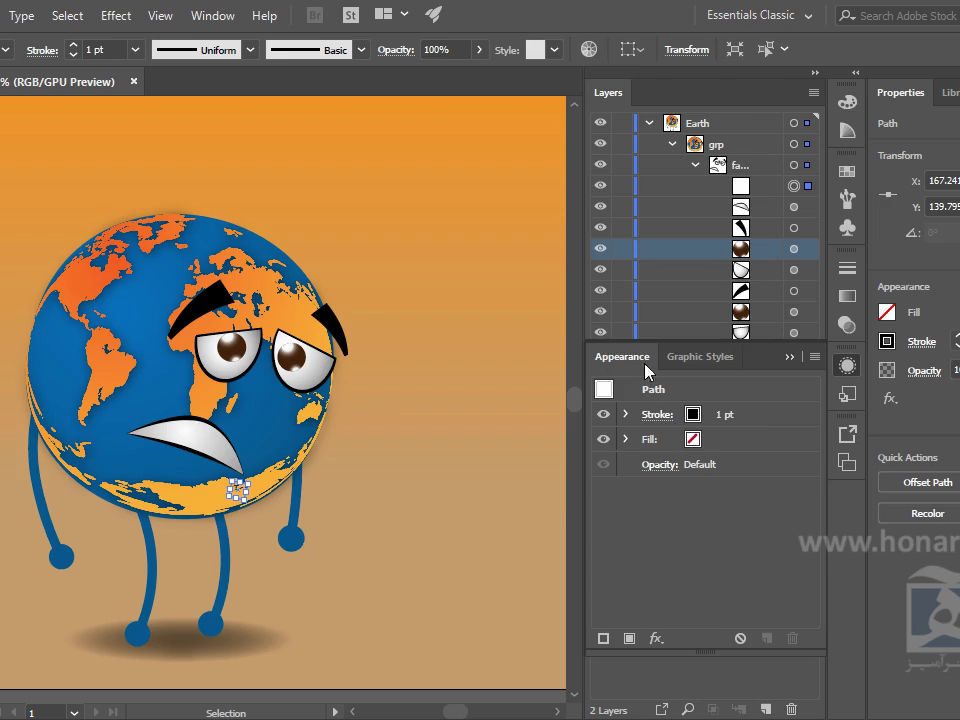Collapse the fa... group

(696, 165)
